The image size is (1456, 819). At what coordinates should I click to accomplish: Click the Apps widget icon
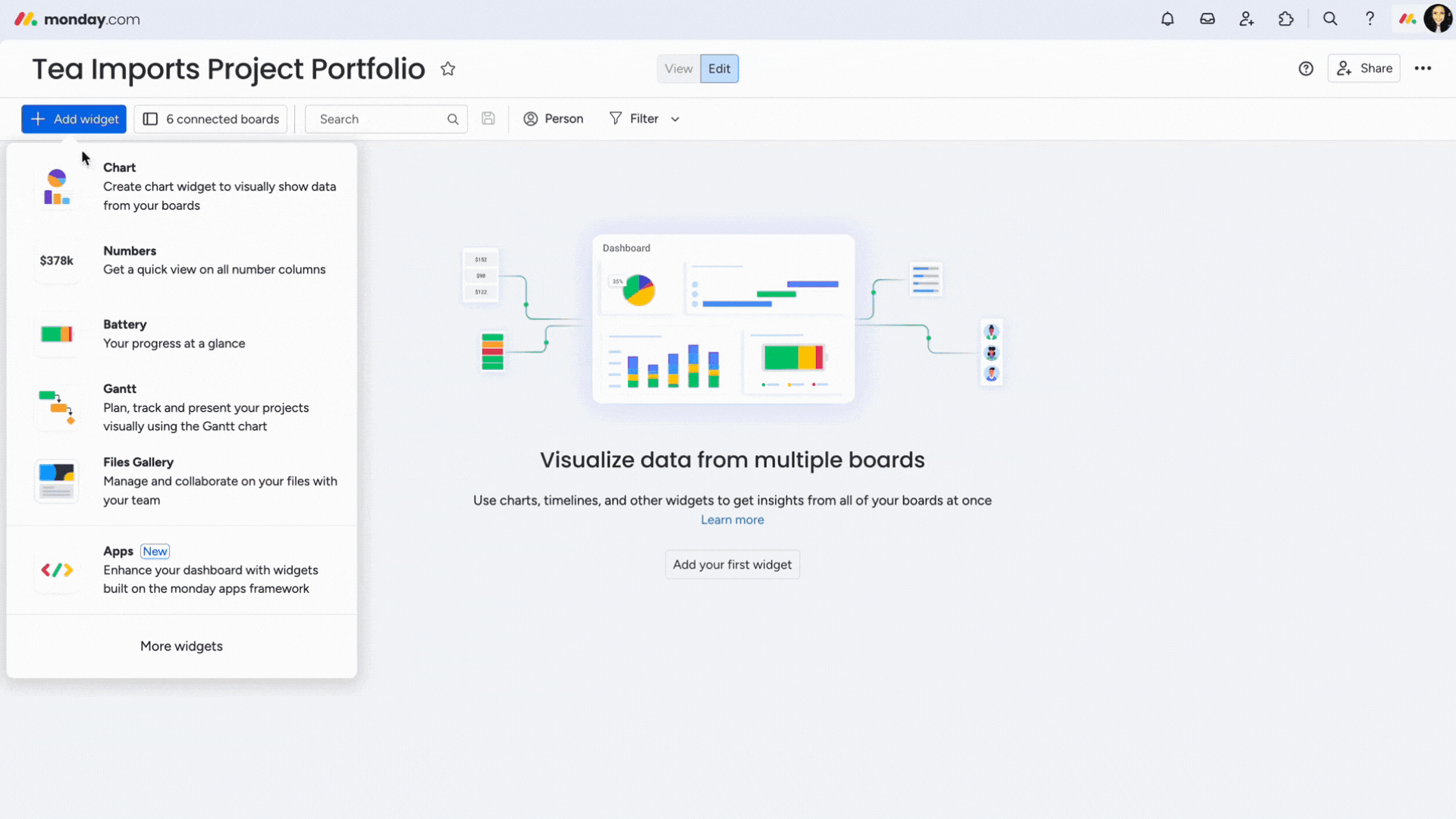pos(57,570)
